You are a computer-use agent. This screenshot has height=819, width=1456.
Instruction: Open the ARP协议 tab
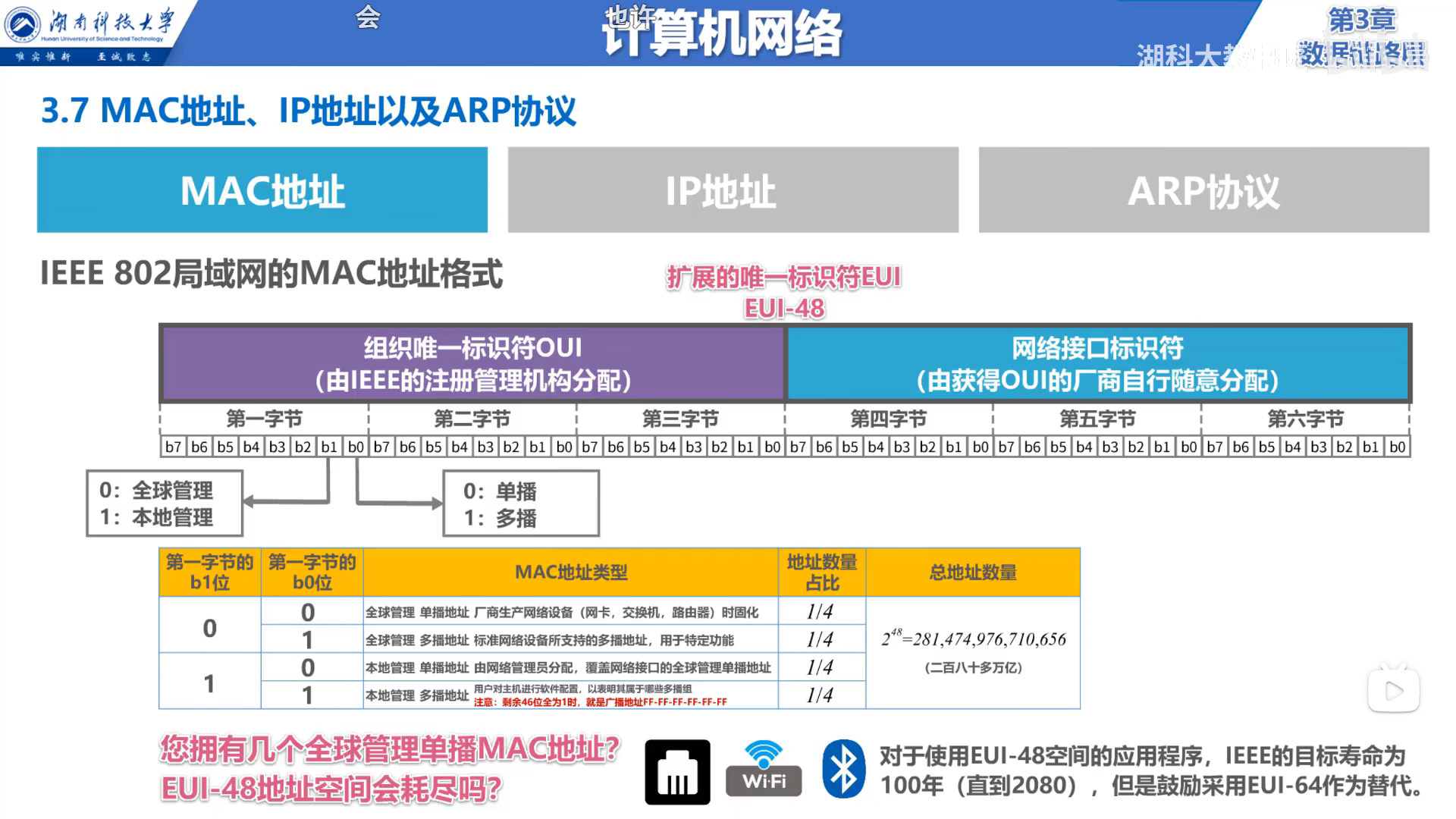click(1203, 190)
